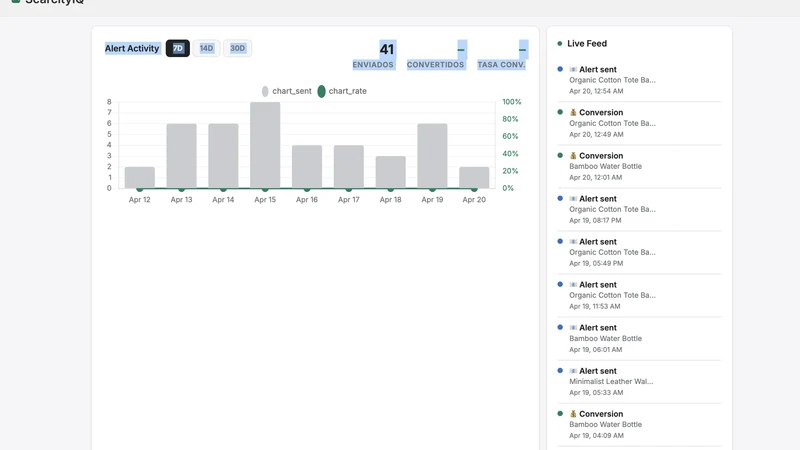
Task: Click blue dot of Apr 19, 05:33 AM alert
Action: (x=560, y=370)
